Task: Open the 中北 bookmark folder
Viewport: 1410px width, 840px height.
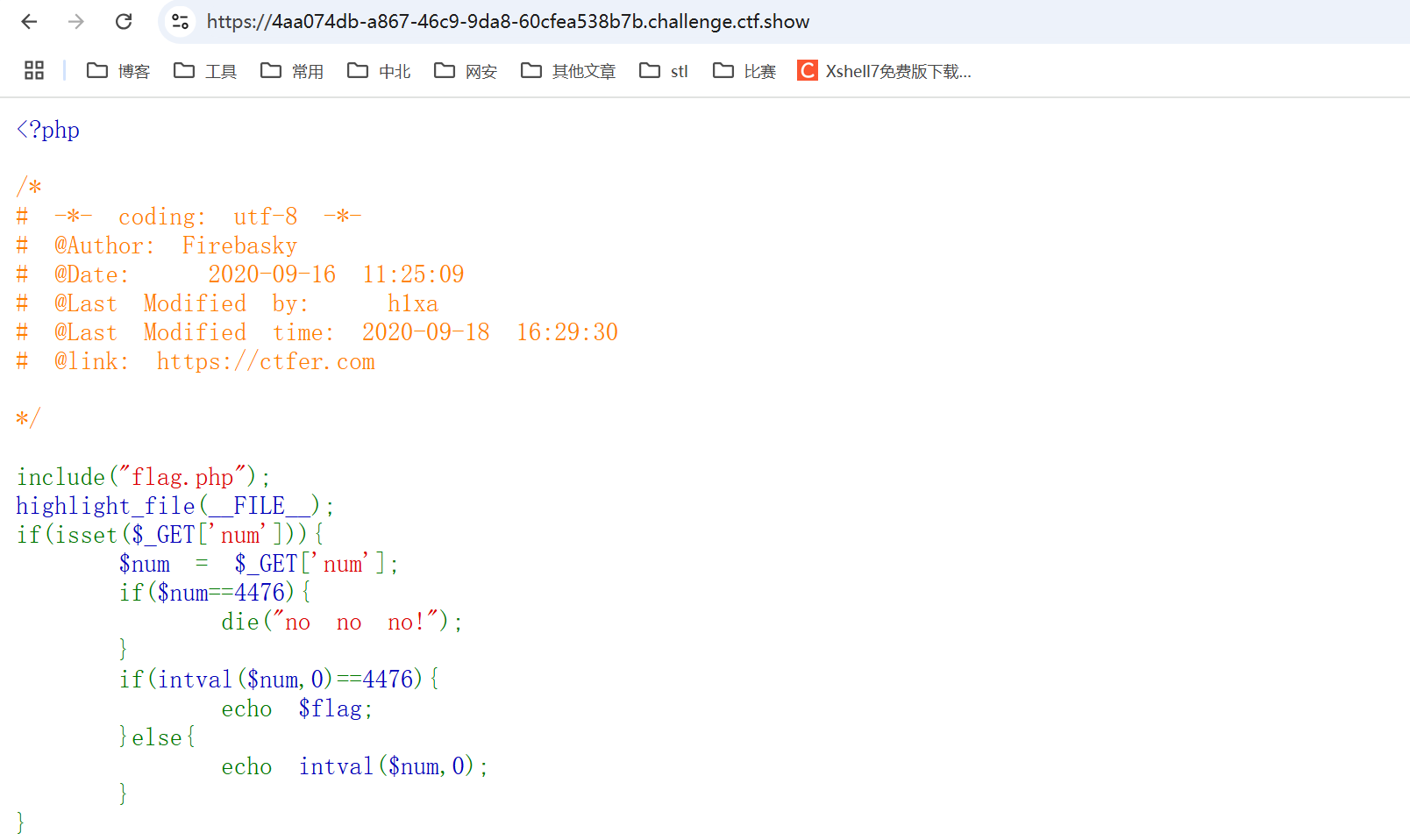Action: 379,71
